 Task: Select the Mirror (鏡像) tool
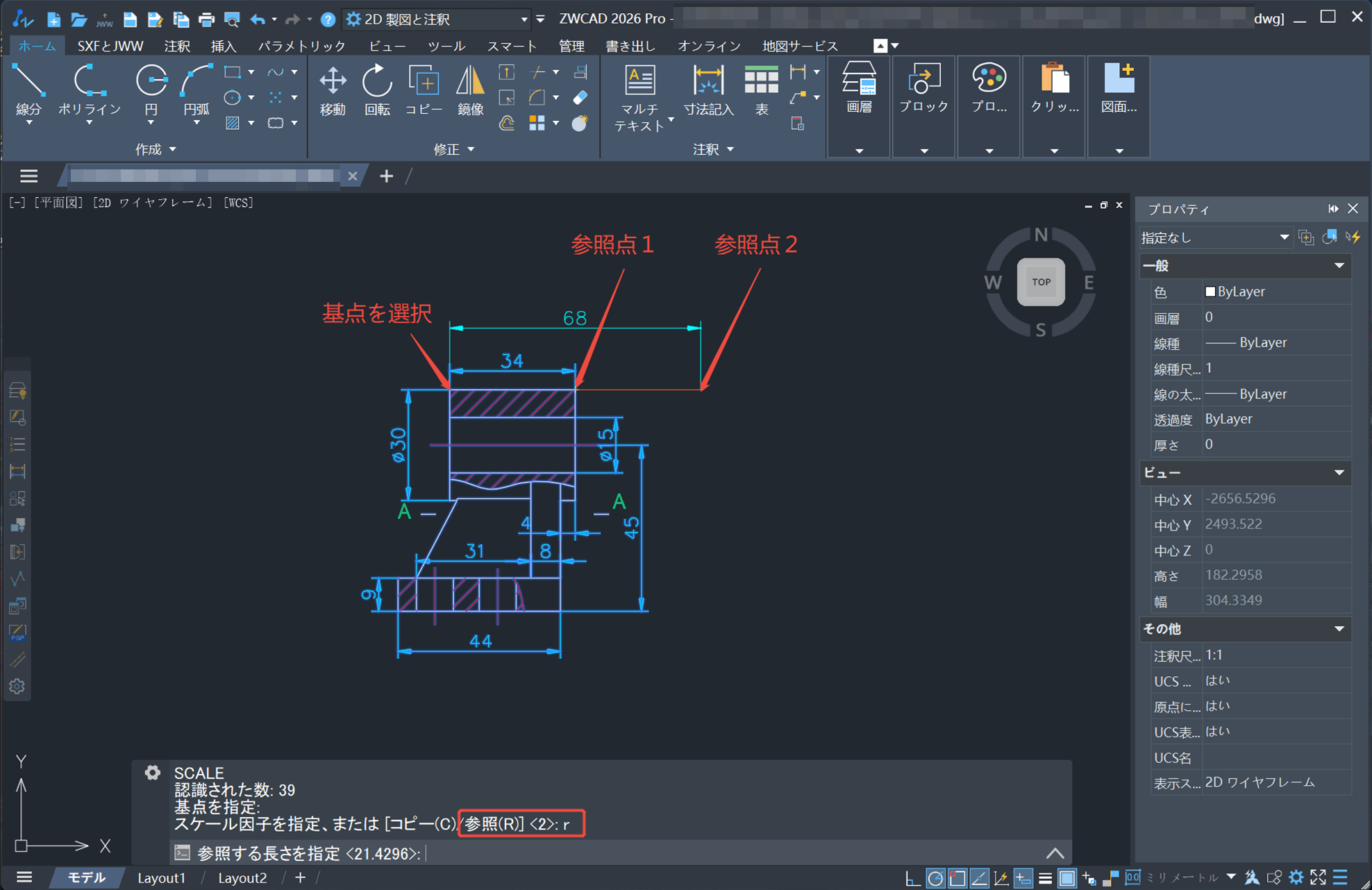pos(471,87)
